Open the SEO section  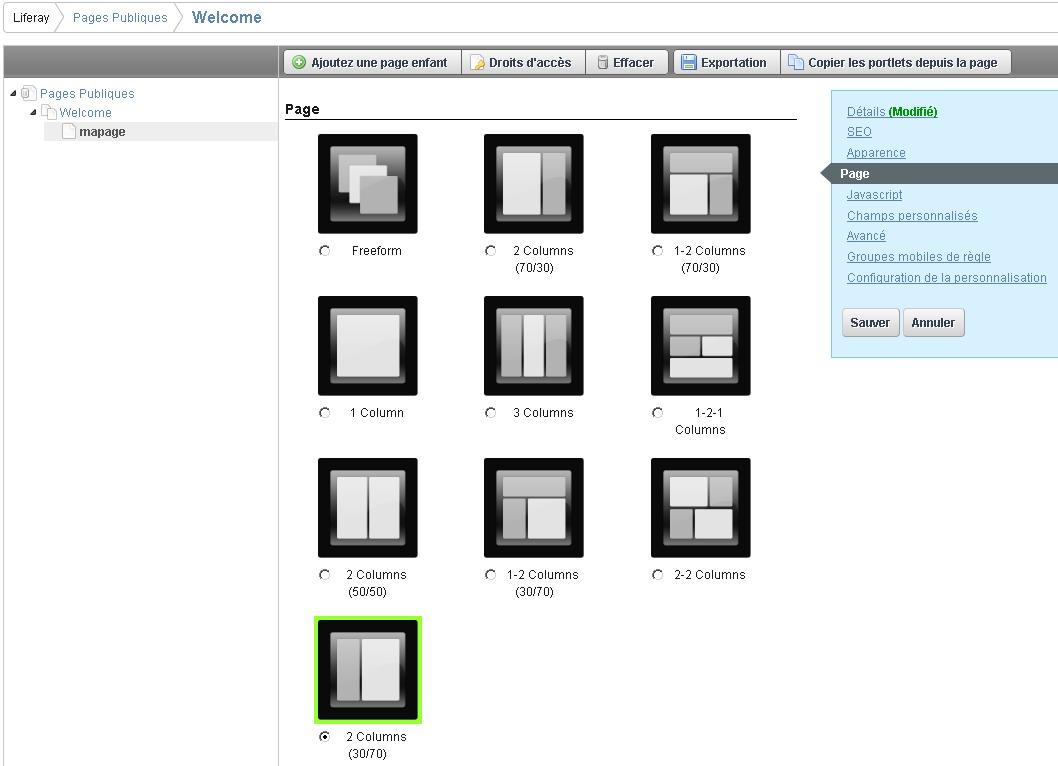coord(859,132)
